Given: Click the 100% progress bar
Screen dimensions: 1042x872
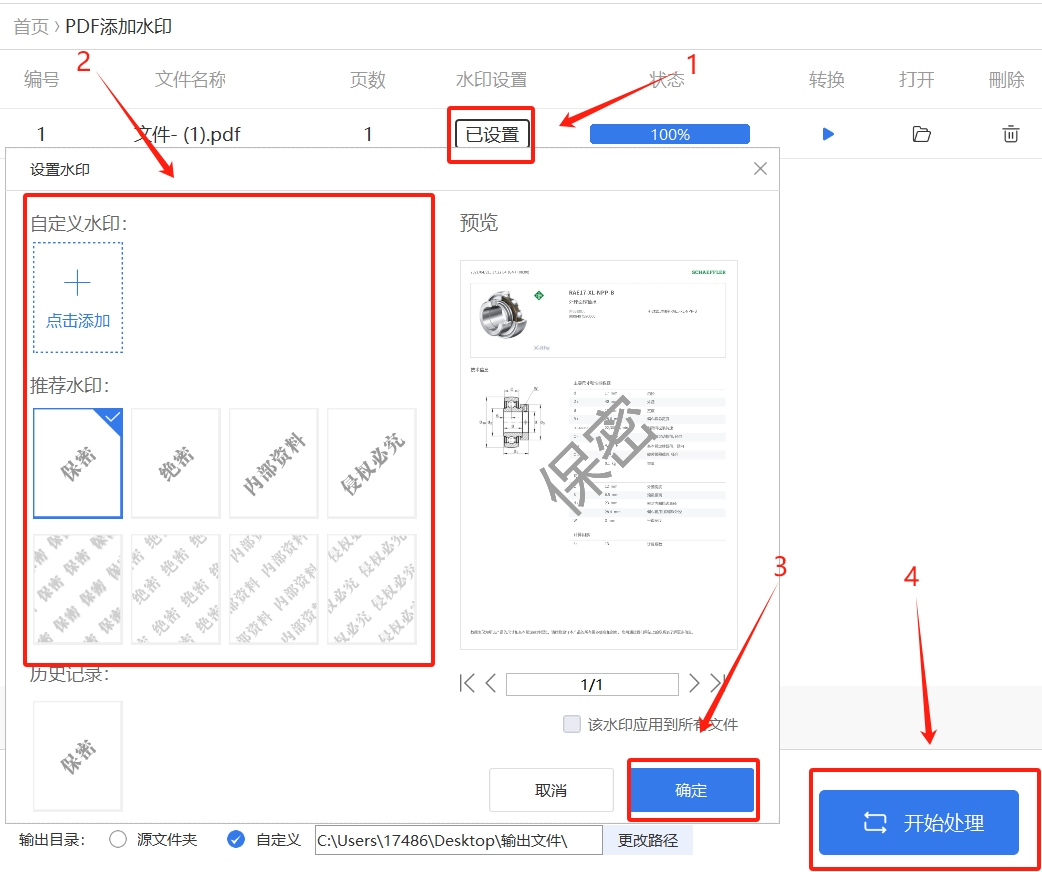Looking at the screenshot, I should click(x=669, y=133).
